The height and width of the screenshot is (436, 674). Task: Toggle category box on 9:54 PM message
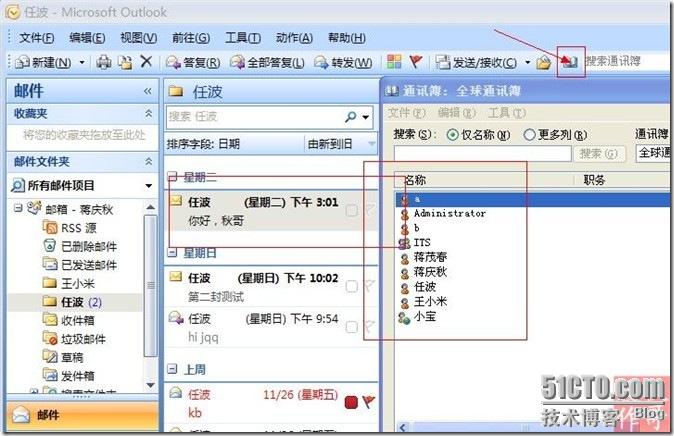[352, 327]
